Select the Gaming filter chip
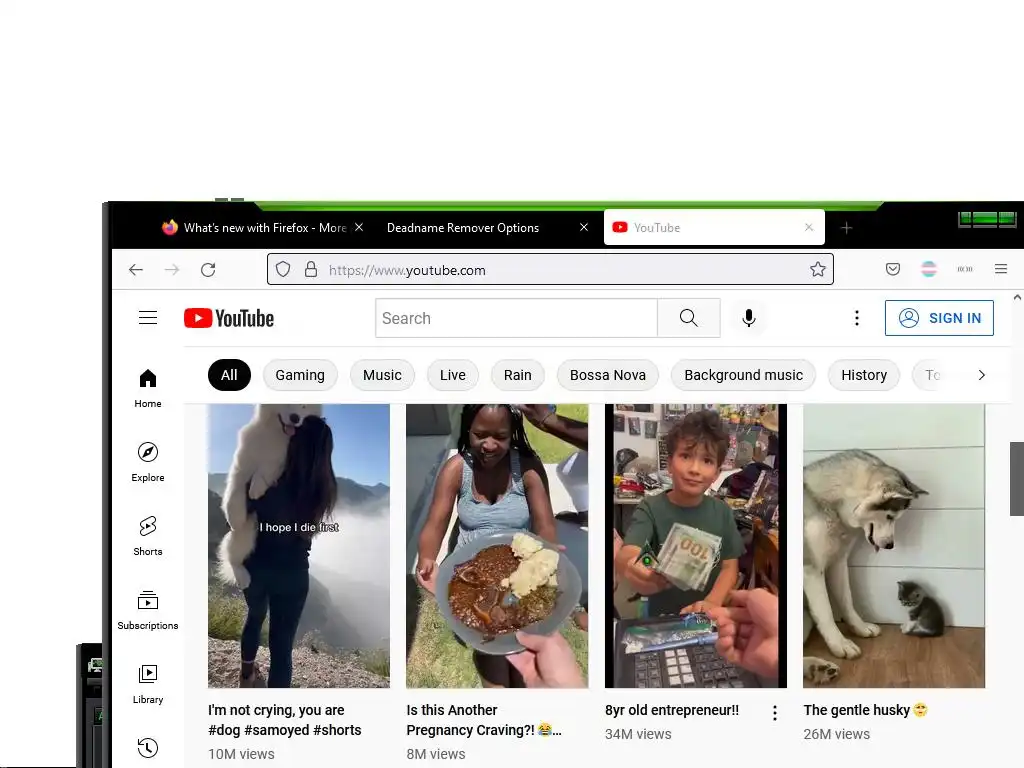 point(300,375)
